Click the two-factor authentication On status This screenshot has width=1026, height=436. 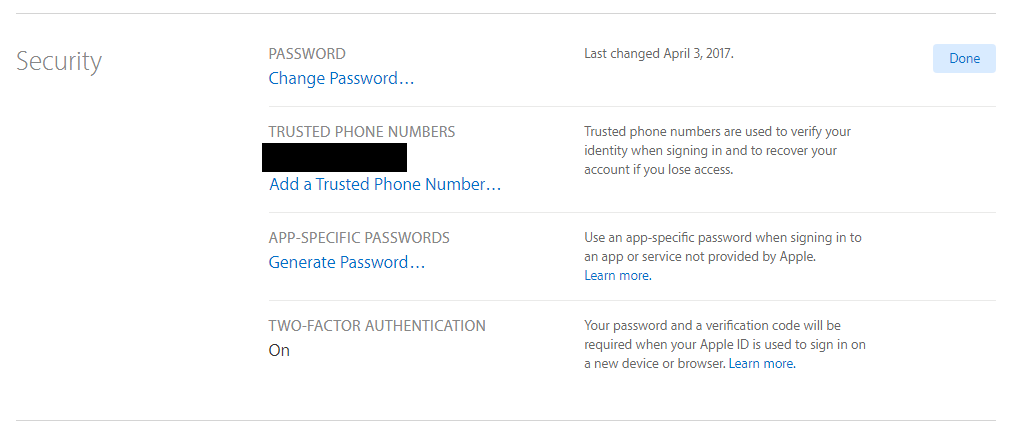pyautogui.click(x=279, y=351)
